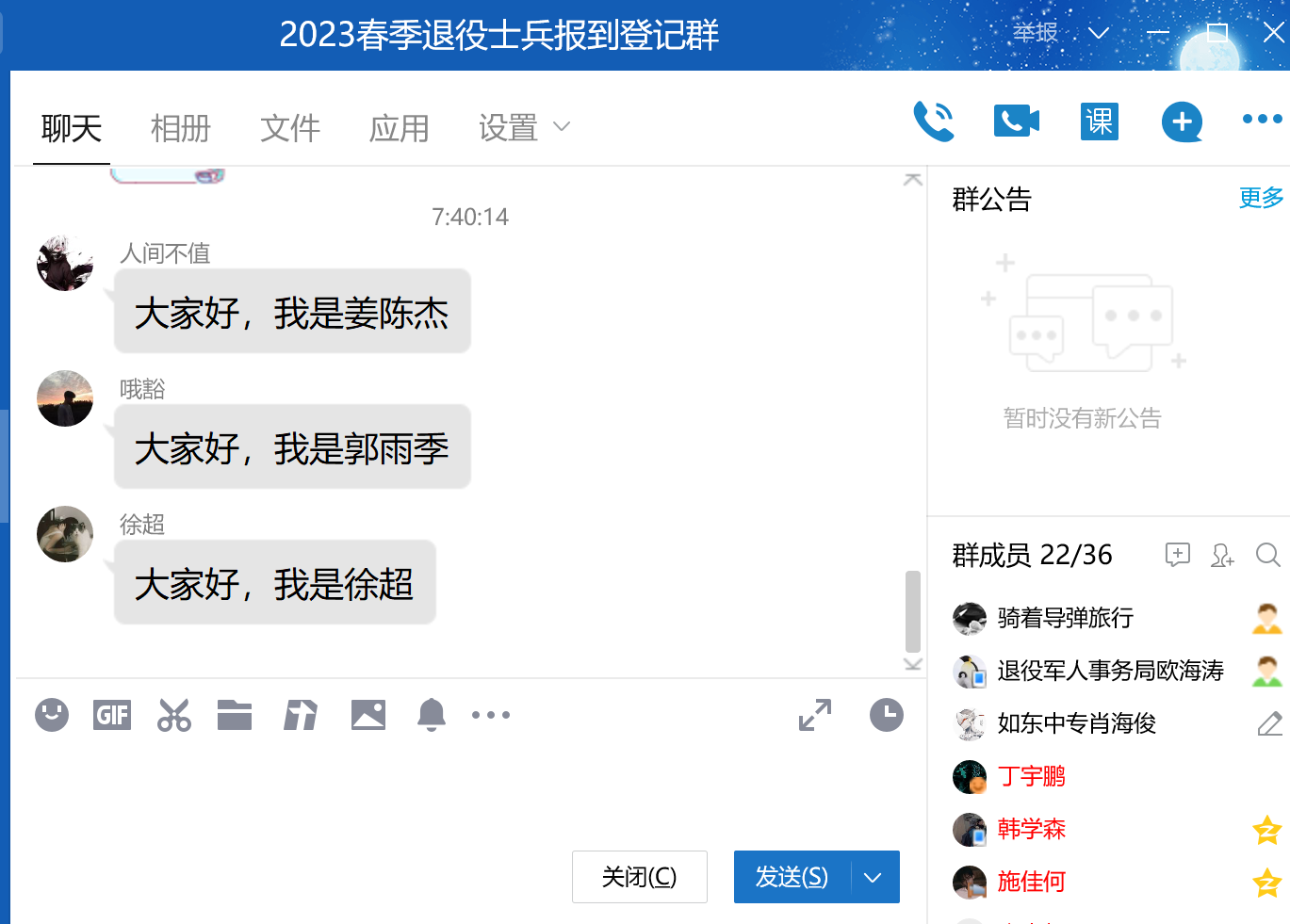This screenshot has width=1290, height=924.
Task: Start a group voice call
Action: pos(933,122)
